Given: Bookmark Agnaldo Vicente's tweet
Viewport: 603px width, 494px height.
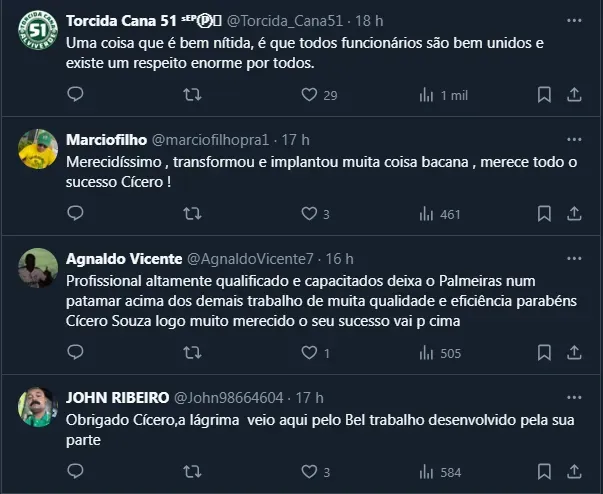Looking at the screenshot, I should point(544,353).
